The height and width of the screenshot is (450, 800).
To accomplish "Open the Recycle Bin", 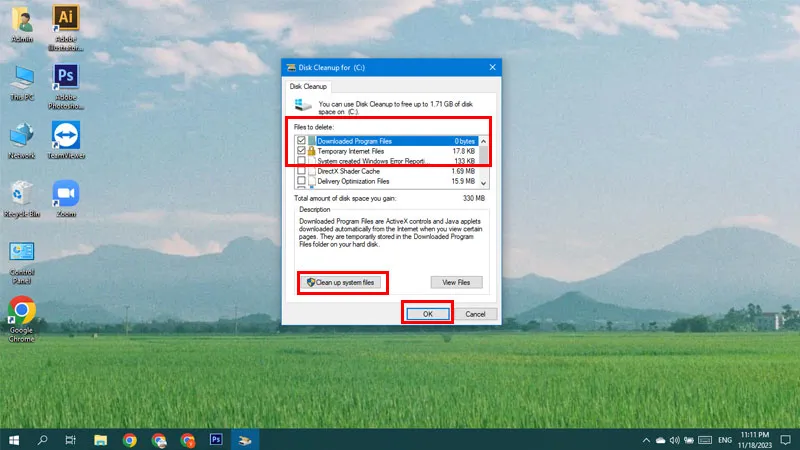I will point(21,198).
